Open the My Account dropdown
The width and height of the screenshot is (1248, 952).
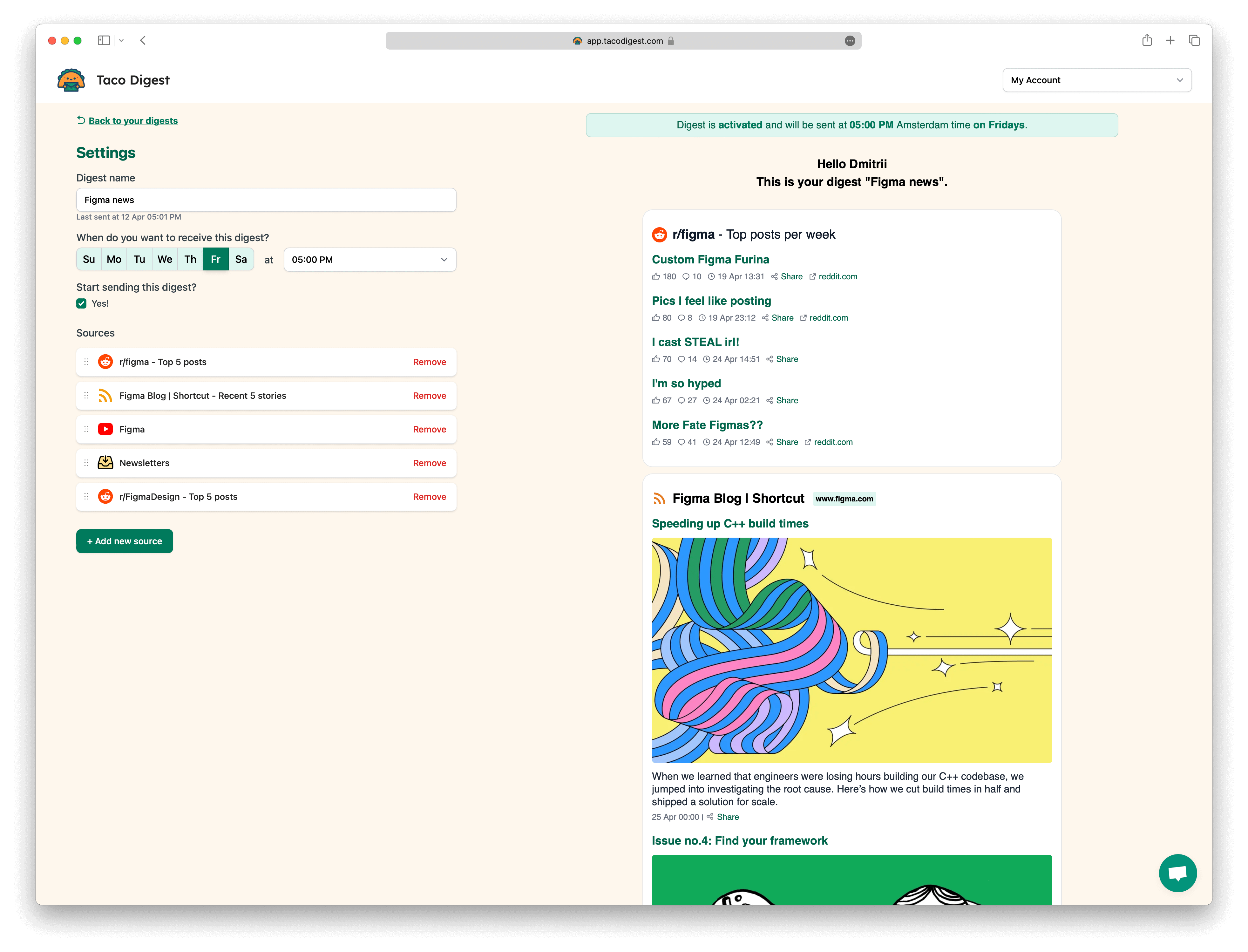coord(1097,80)
